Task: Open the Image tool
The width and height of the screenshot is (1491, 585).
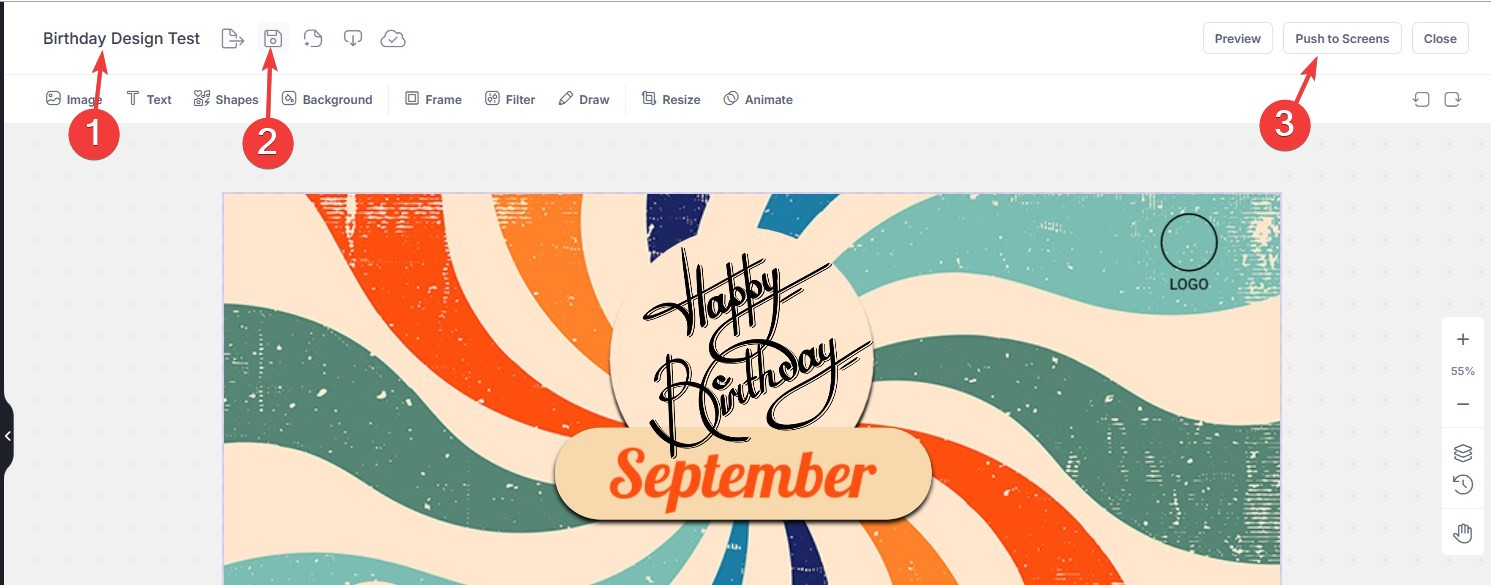Action: point(74,99)
